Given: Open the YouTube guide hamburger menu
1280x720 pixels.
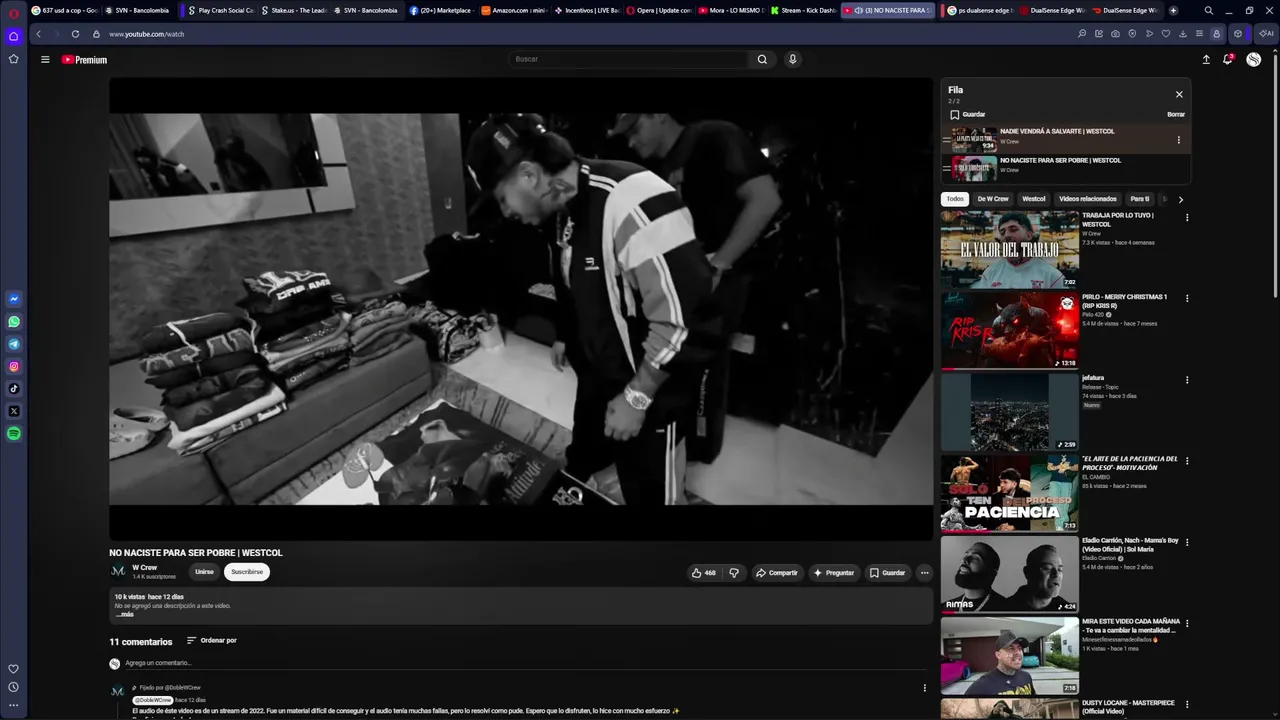Looking at the screenshot, I should (x=45, y=60).
